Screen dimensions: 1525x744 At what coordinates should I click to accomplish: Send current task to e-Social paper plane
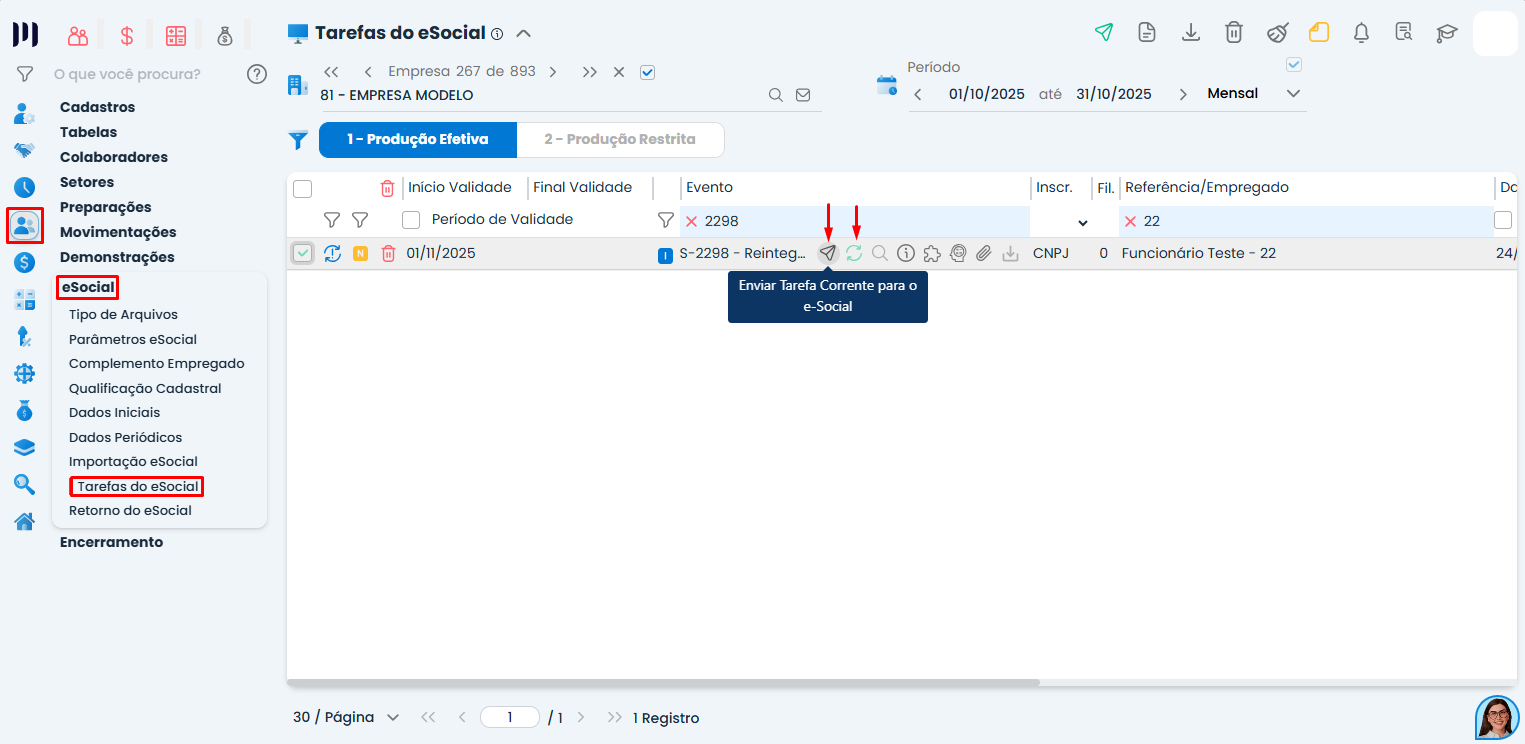828,253
